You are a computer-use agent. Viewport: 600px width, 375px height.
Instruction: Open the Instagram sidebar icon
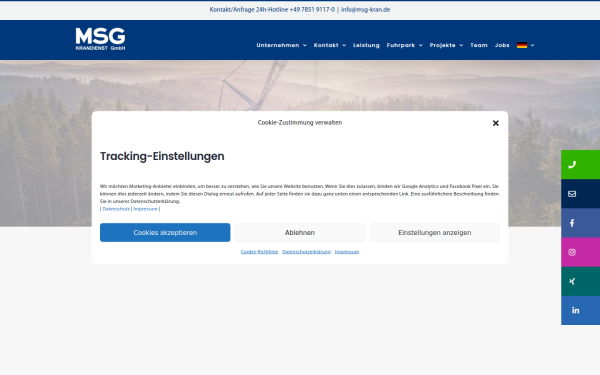(x=572, y=252)
